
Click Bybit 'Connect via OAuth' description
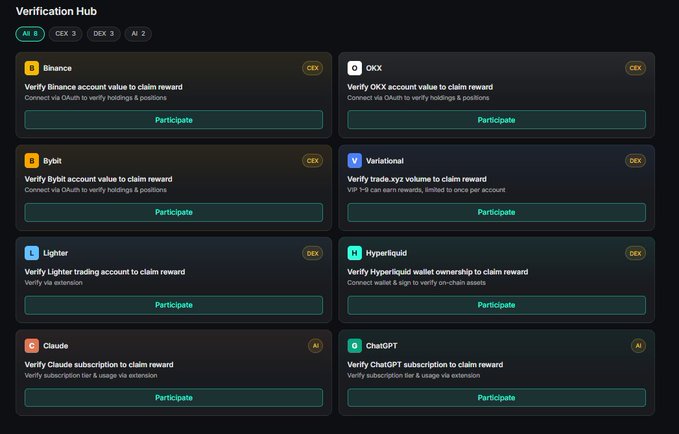[x=96, y=190]
